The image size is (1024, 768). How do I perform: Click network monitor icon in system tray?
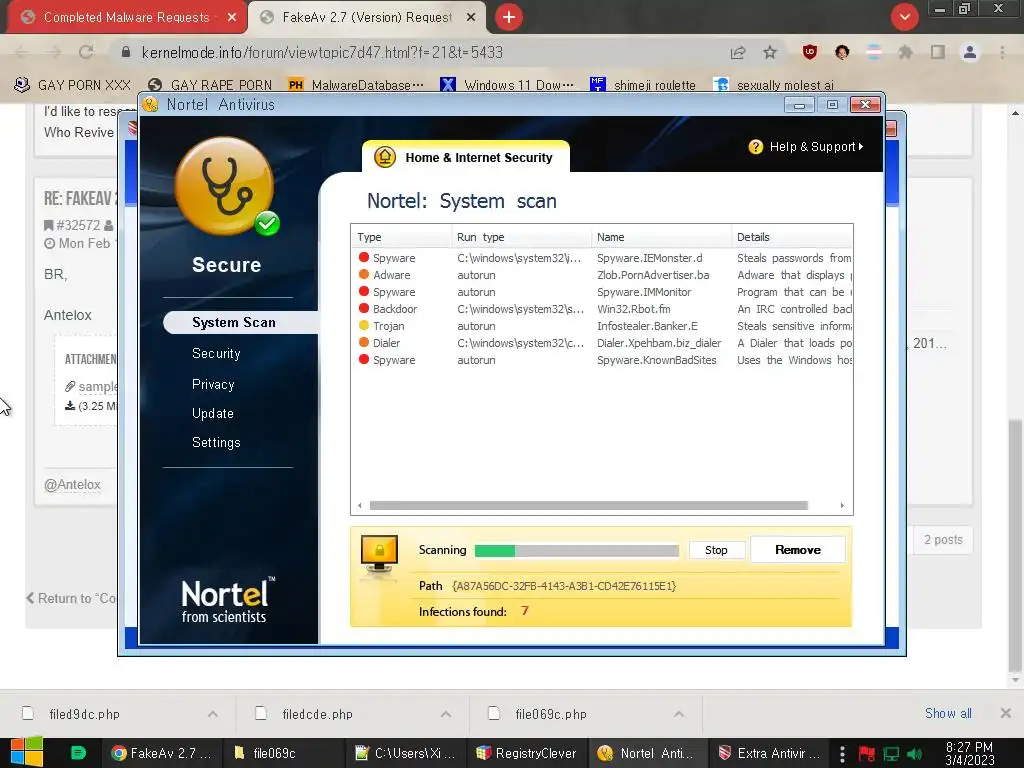pos(891,754)
